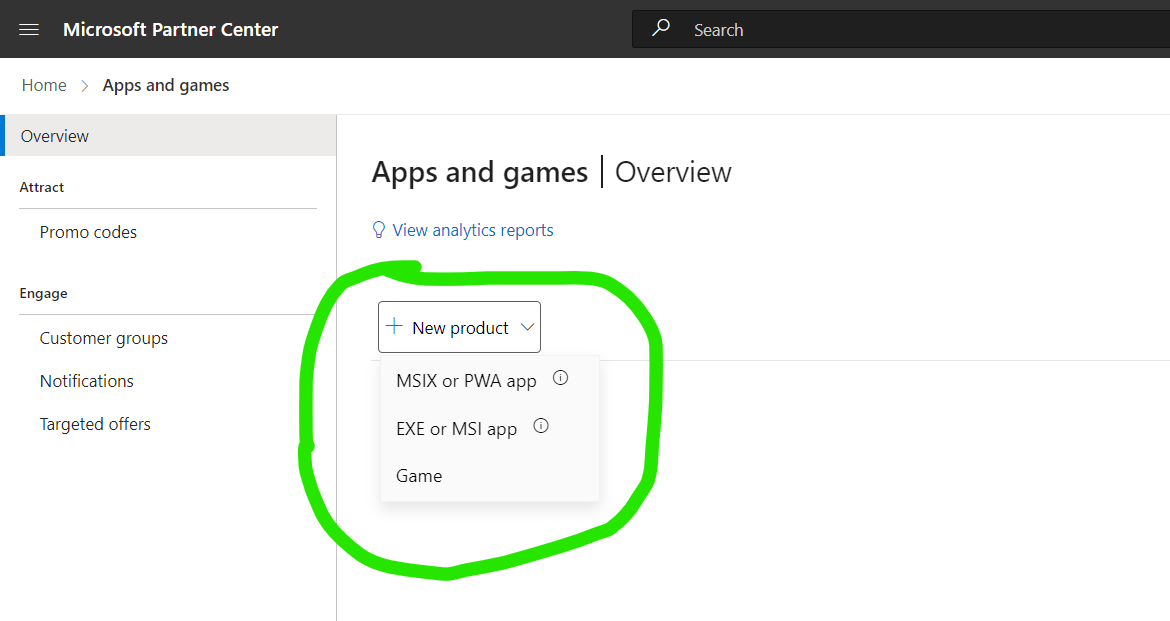Go to Promo codes

pyautogui.click(x=88, y=232)
